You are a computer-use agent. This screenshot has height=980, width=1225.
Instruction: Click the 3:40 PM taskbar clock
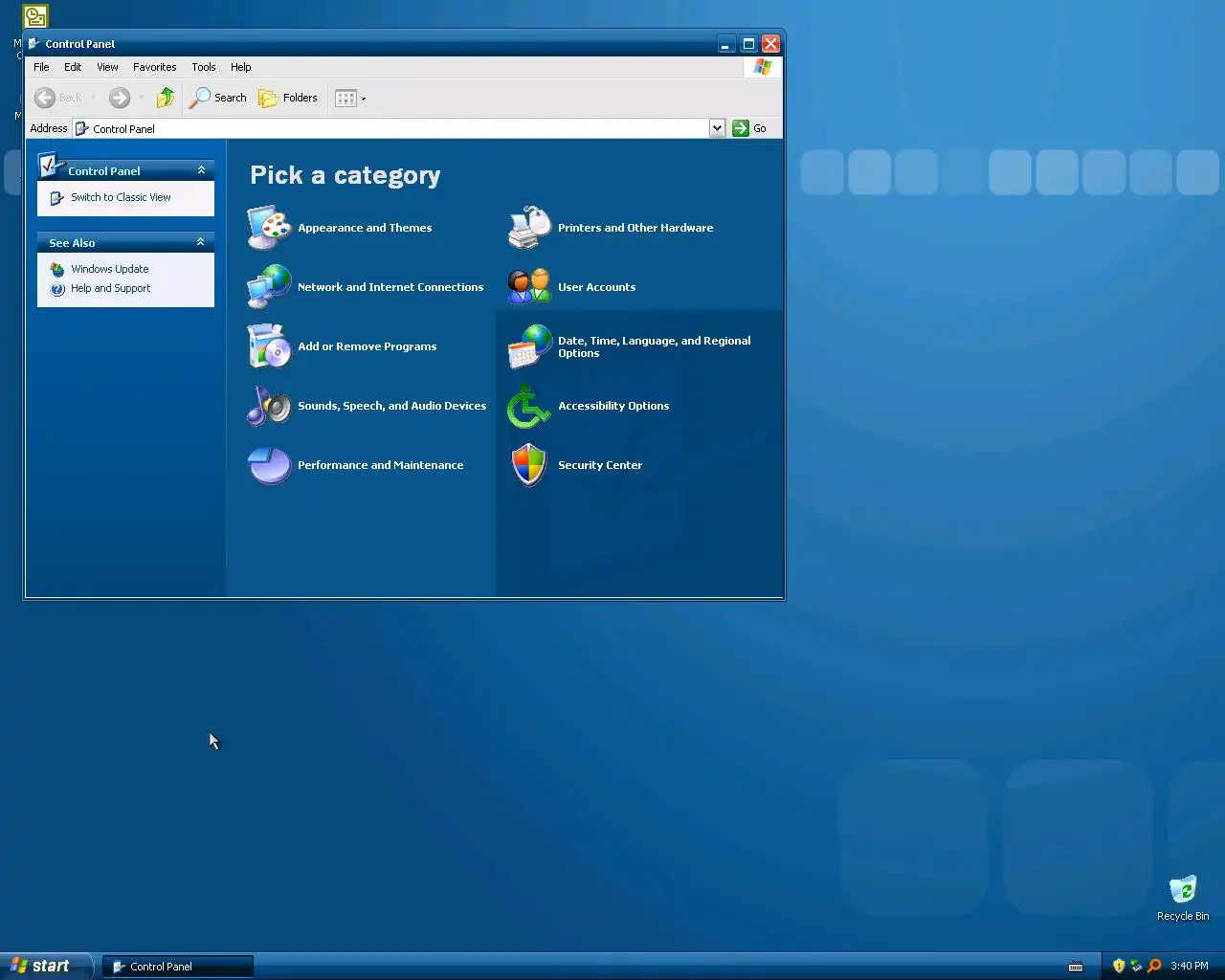tap(1190, 966)
